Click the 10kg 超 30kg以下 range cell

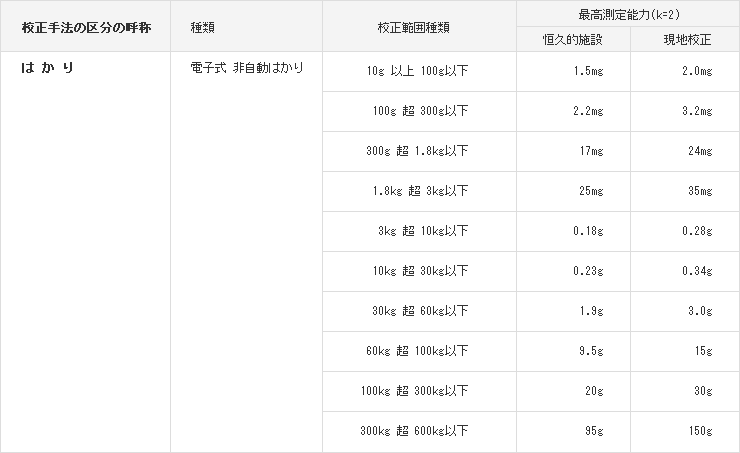click(x=420, y=271)
